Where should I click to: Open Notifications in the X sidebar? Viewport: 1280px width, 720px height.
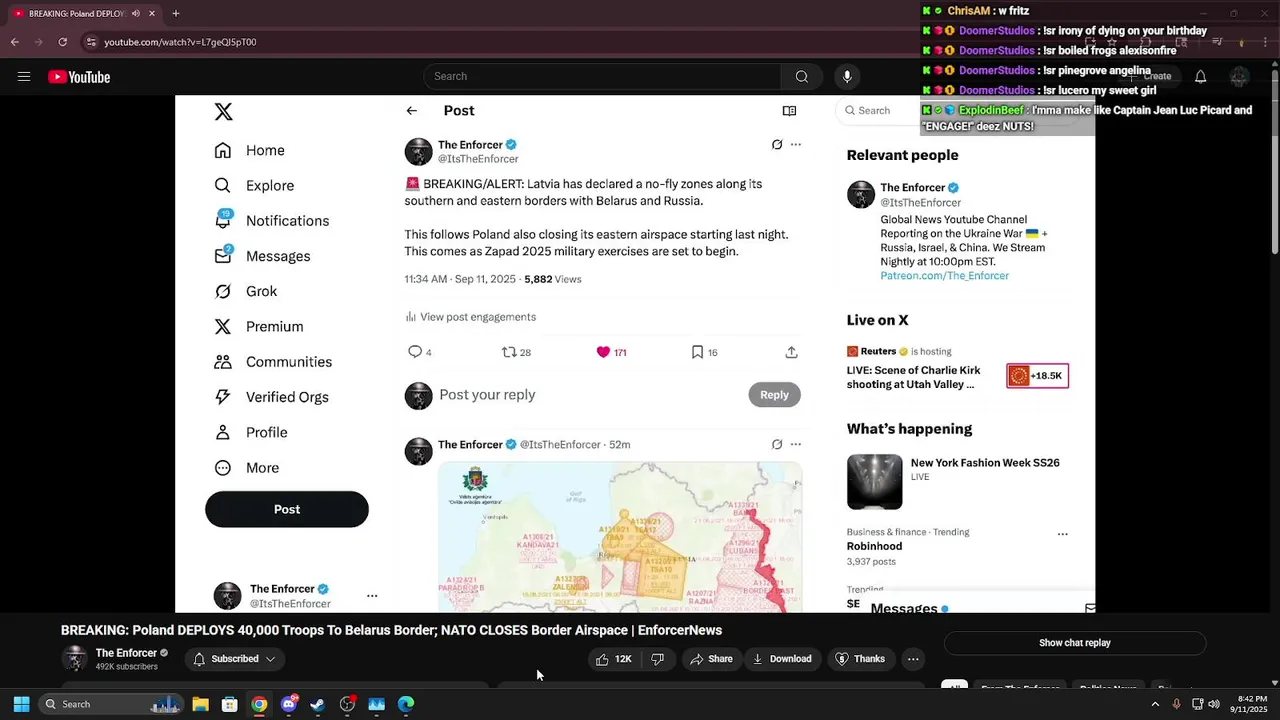coord(271,221)
